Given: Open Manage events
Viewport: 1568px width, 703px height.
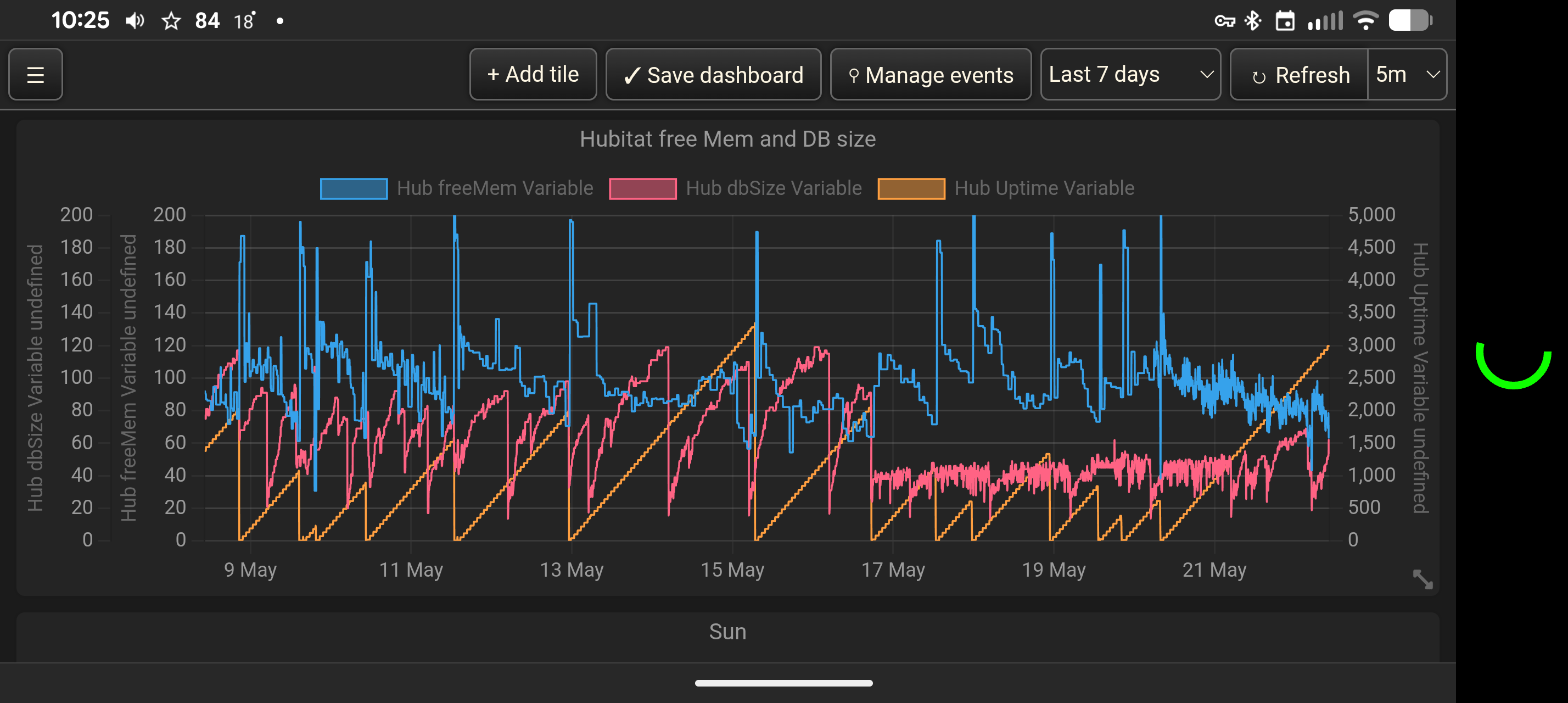Looking at the screenshot, I should coord(930,74).
